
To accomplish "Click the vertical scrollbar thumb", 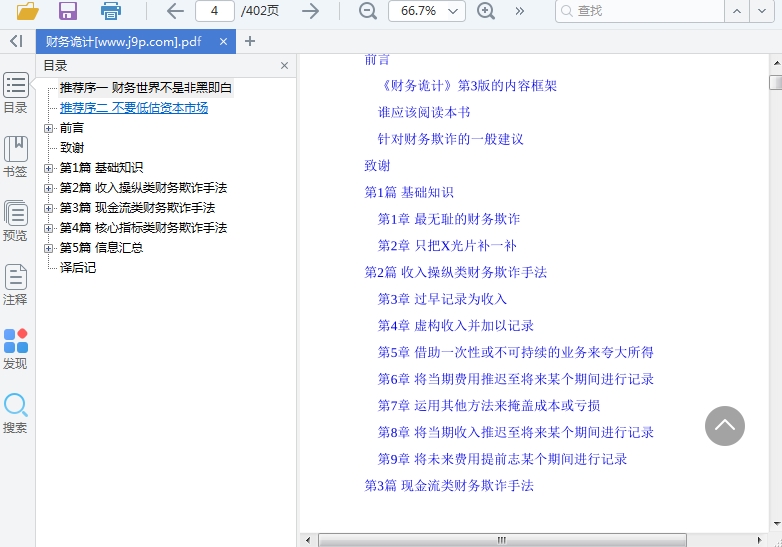I will tap(776, 82).
